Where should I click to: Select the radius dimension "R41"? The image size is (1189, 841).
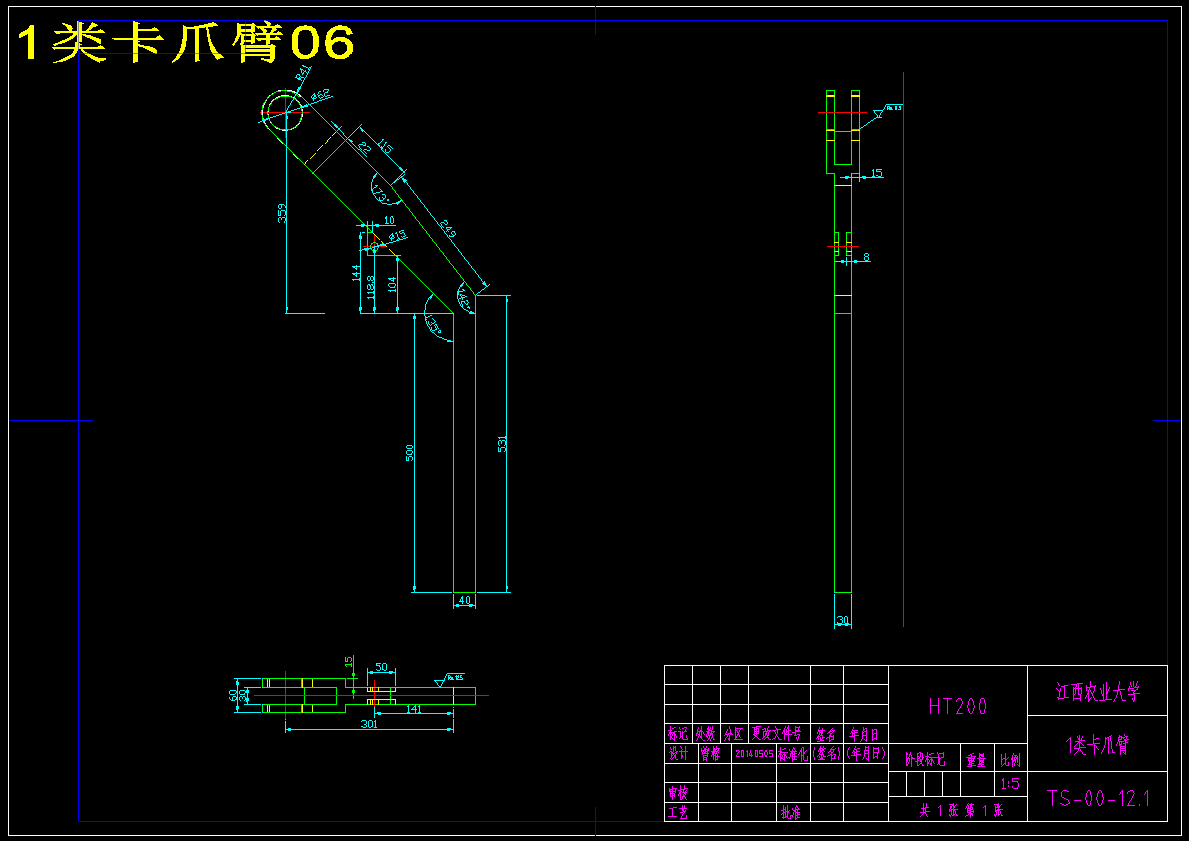click(x=303, y=73)
